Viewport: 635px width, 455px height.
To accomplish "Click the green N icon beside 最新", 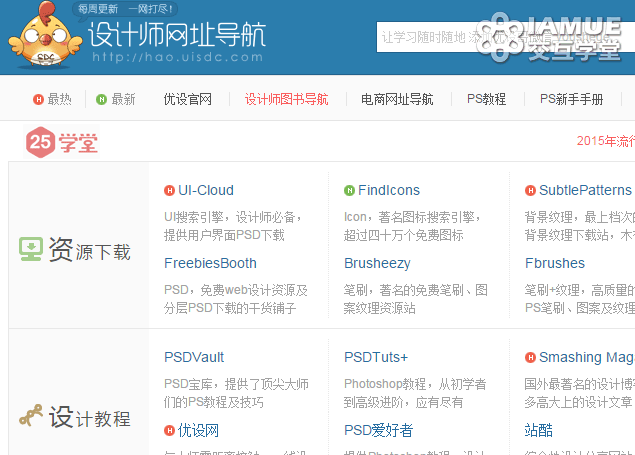I will click(101, 100).
